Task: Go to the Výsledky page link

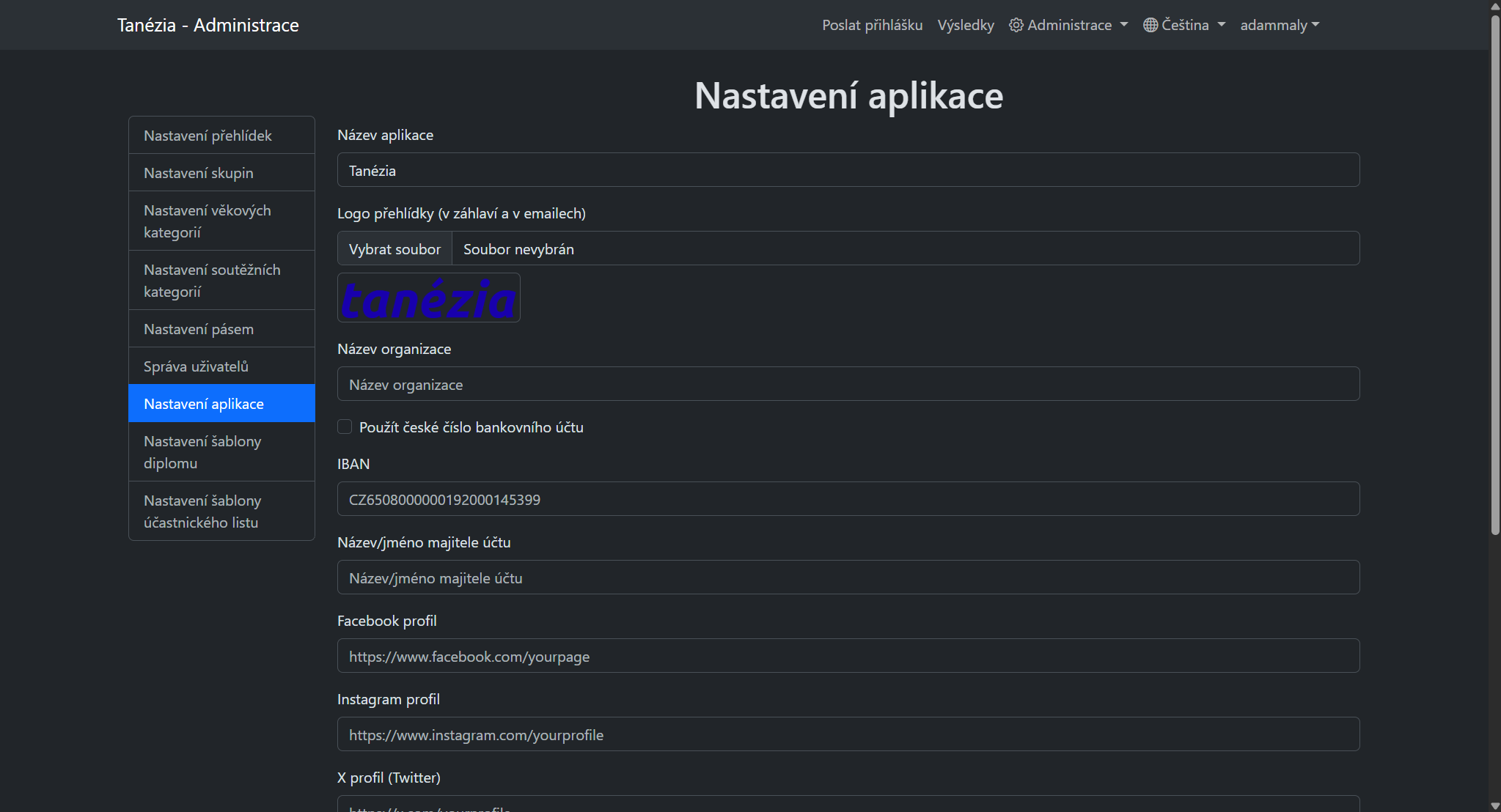Action: pyautogui.click(x=965, y=25)
